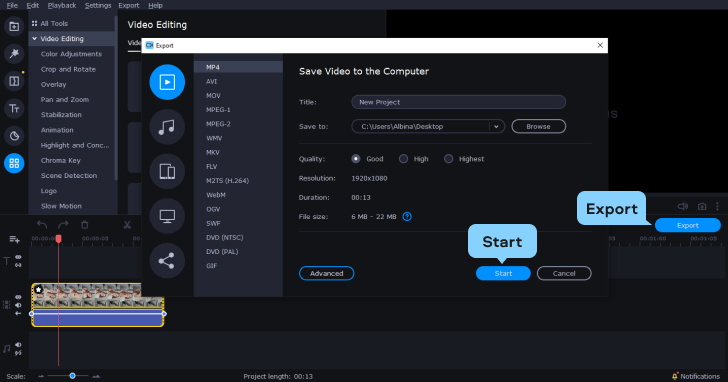Open the Transitions panel in the sidebar

pos(14,81)
